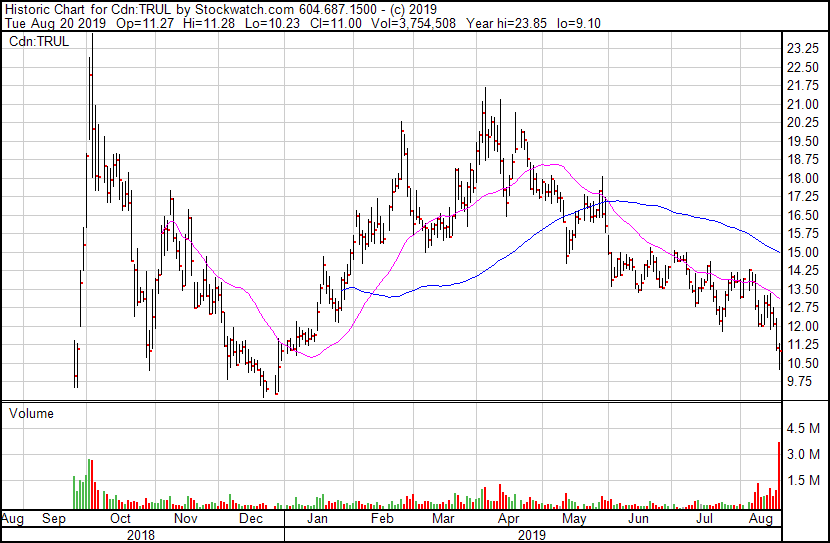
Task: Select the 18.00 price axis label
Action: click(803, 178)
